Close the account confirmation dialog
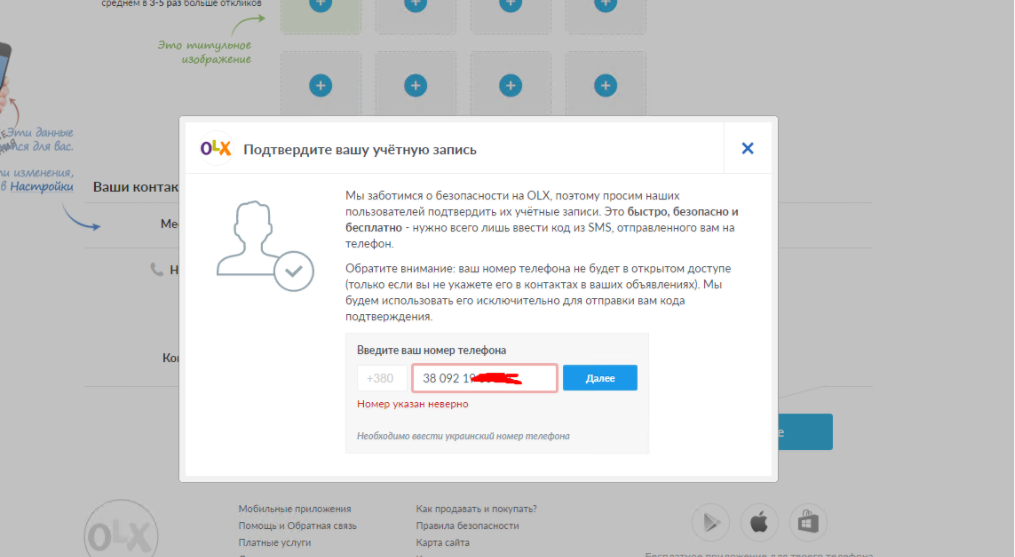 (748, 148)
